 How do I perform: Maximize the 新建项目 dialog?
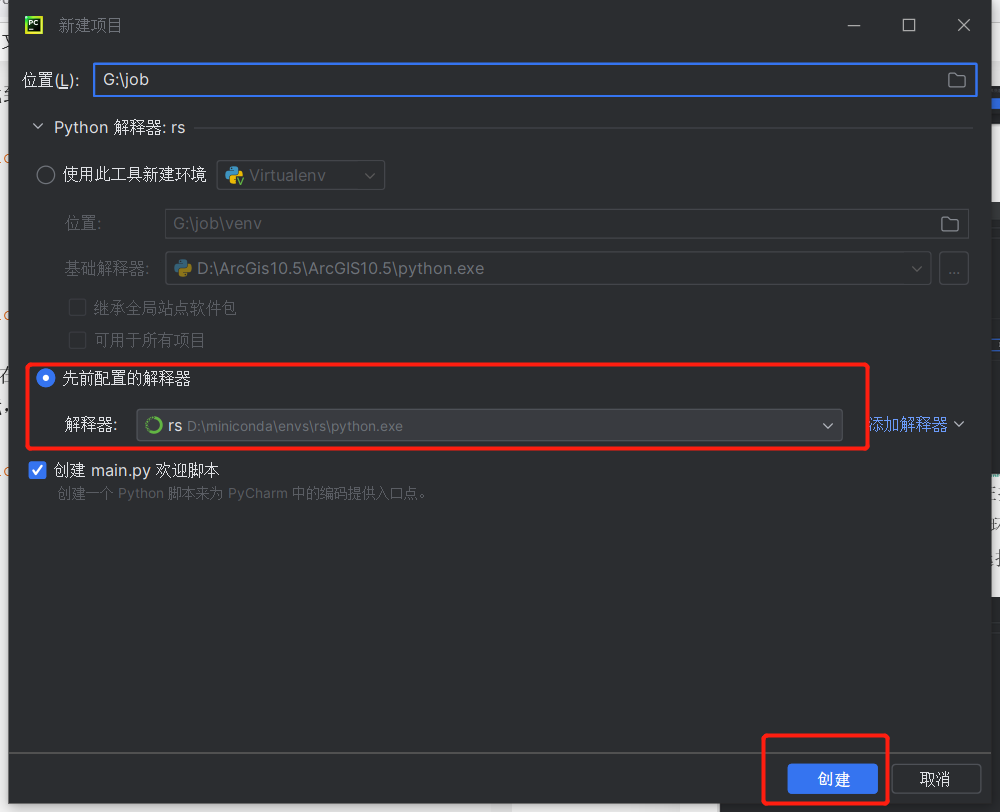(909, 26)
